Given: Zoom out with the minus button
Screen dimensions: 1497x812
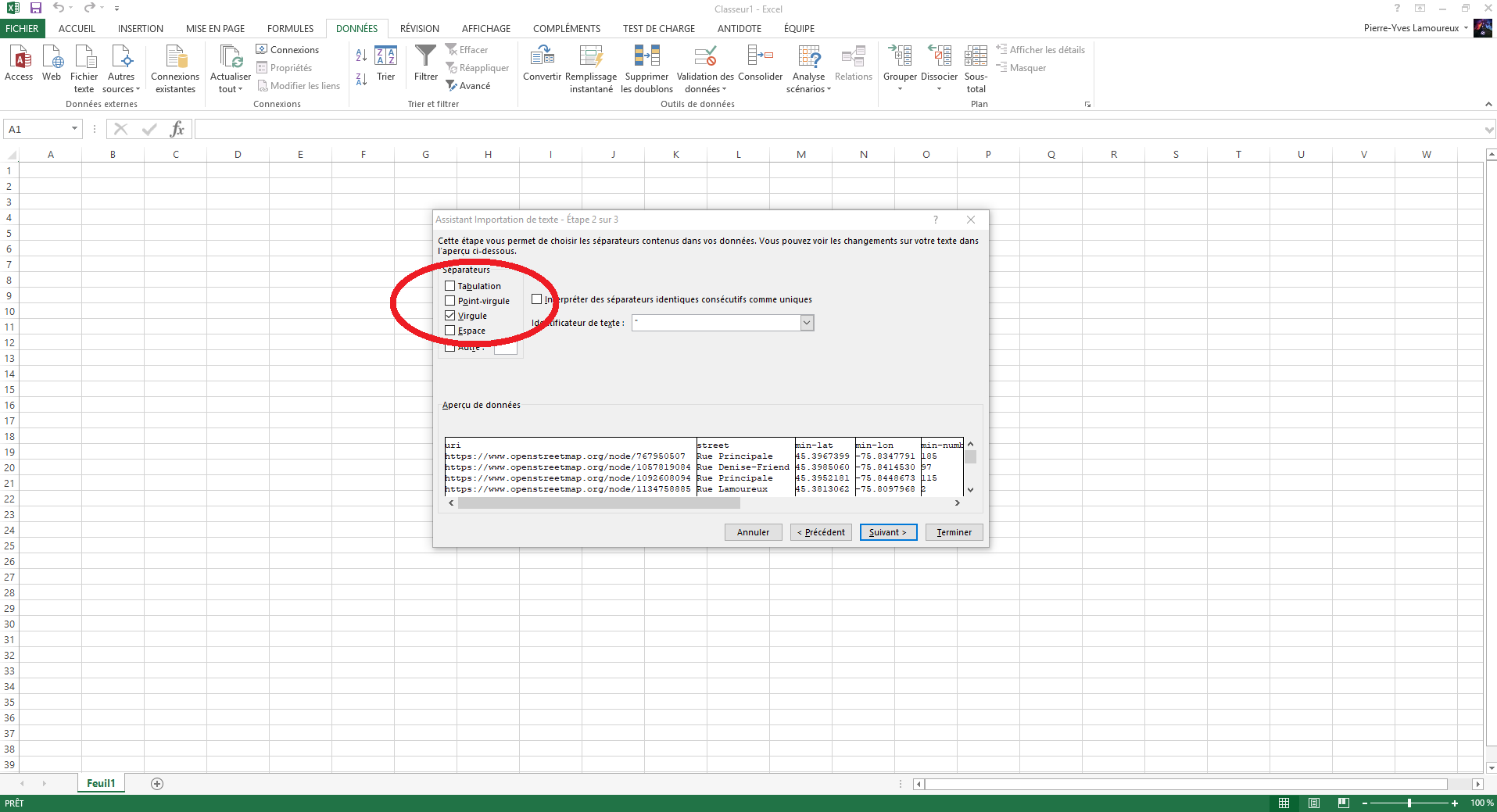Looking at the screenshot, I should 1365,803.
